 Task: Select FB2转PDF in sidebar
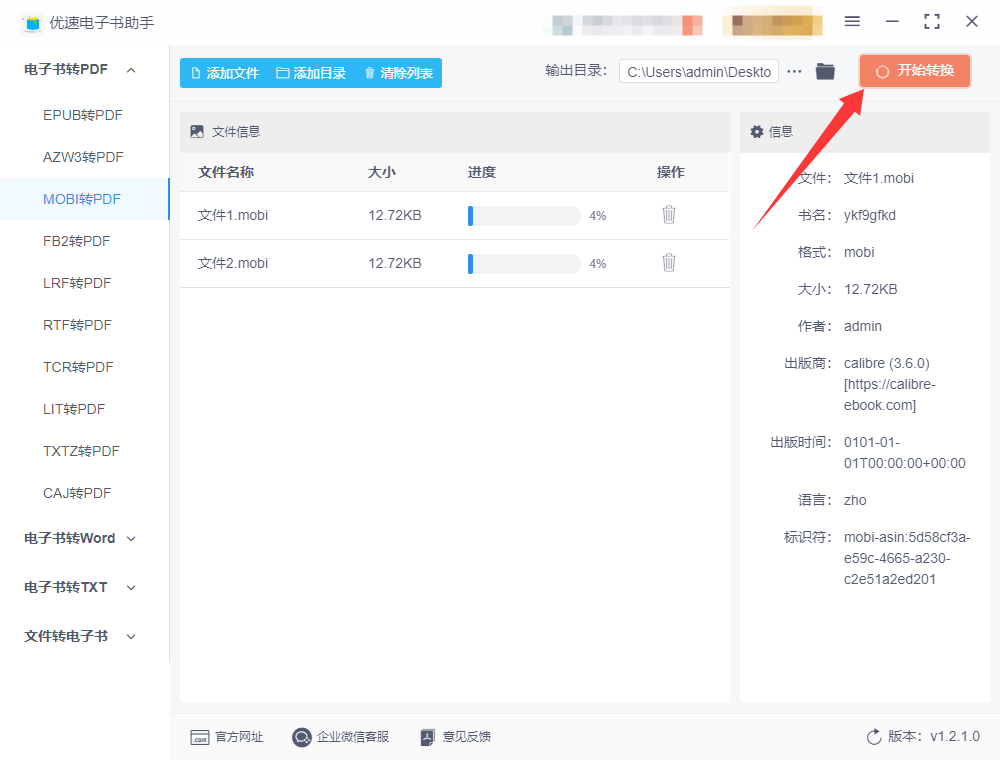[x=83, y=242]
